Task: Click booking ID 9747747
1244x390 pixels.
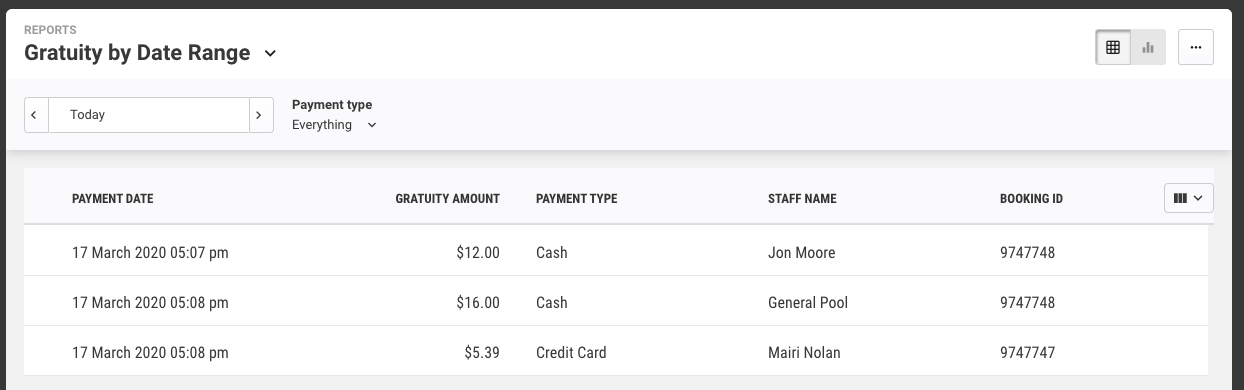Action: 1027,352
